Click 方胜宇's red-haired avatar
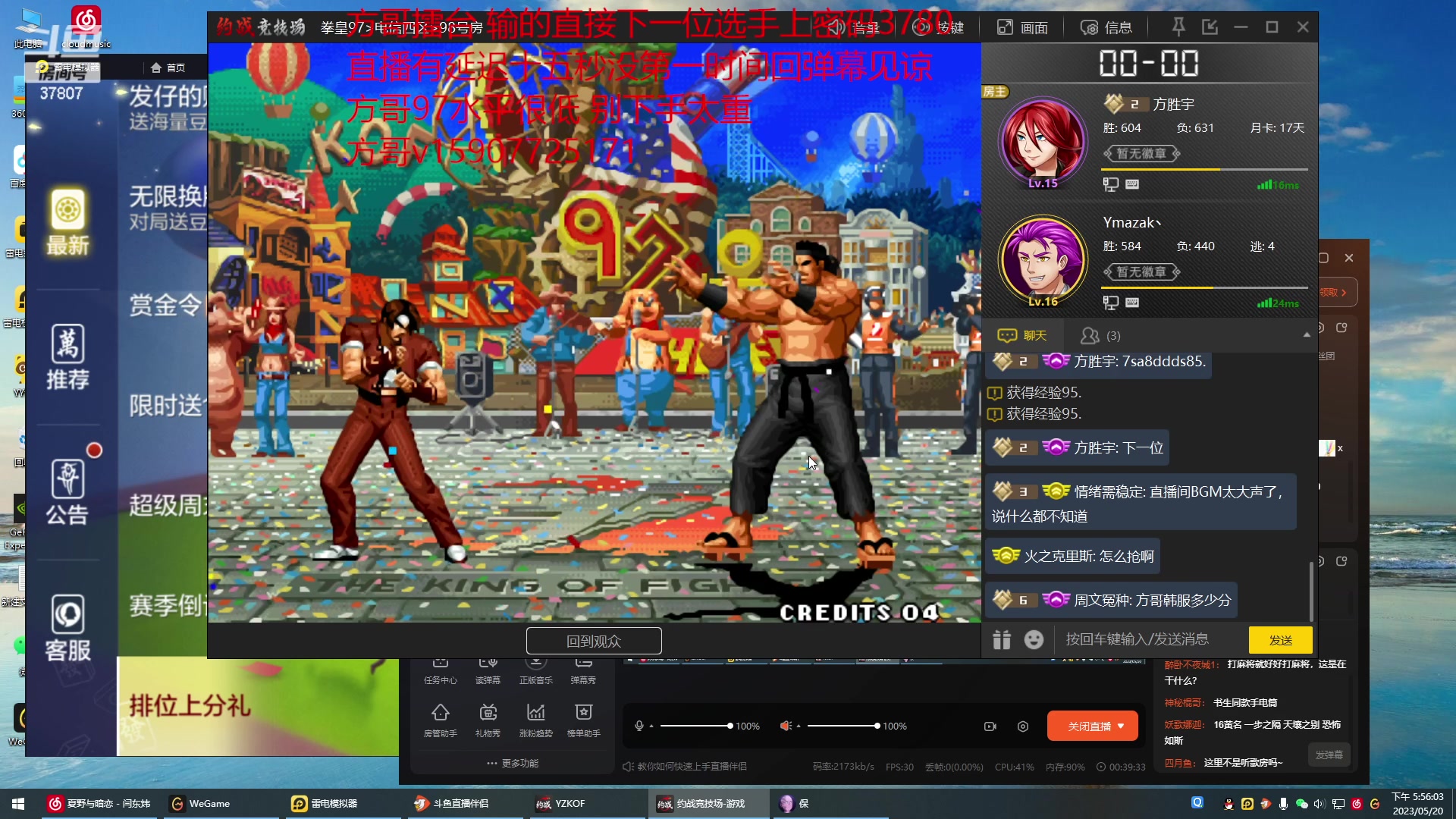 click(1043, 141)
